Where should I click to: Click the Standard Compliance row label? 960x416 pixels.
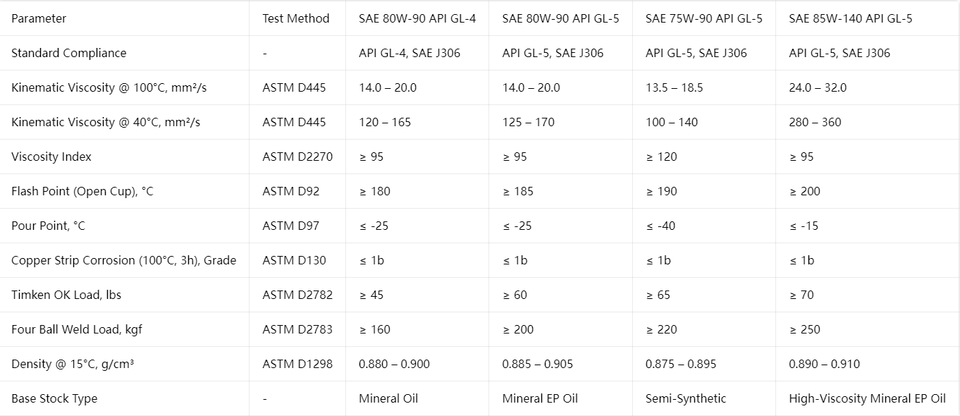[69, 53]
